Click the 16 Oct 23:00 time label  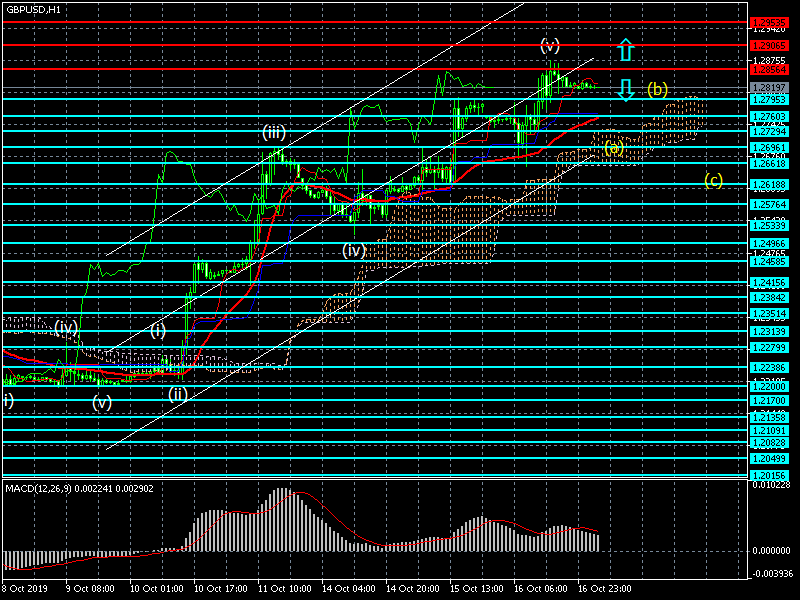605,588
